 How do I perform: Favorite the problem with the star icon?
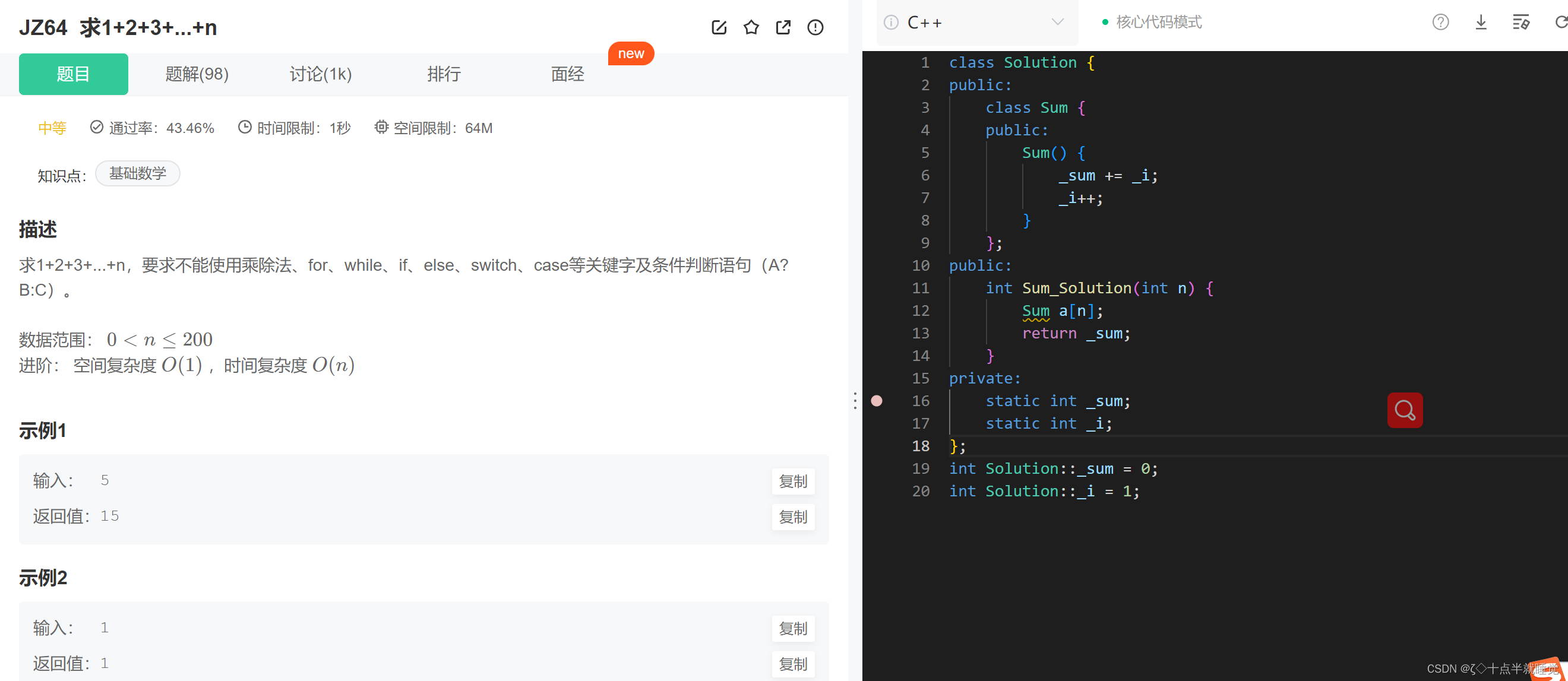(x=751, y=27)
